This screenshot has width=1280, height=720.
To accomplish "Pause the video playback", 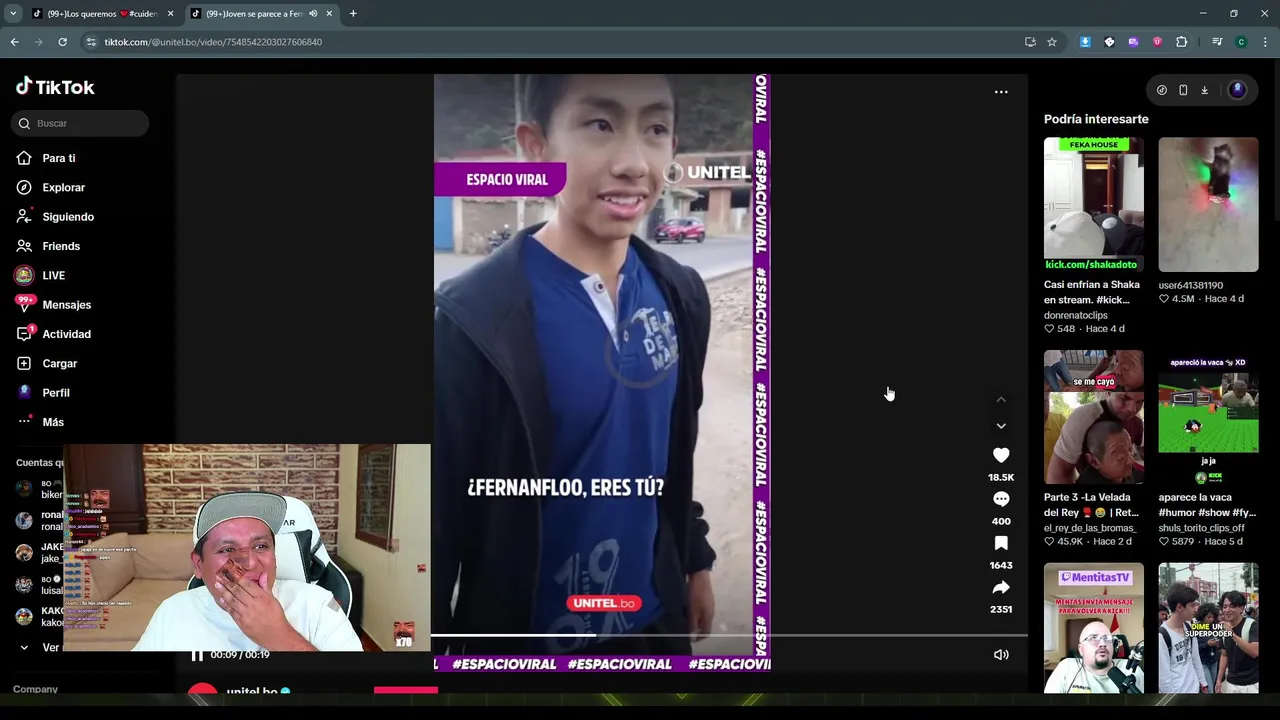I will (x=197, y=655).
